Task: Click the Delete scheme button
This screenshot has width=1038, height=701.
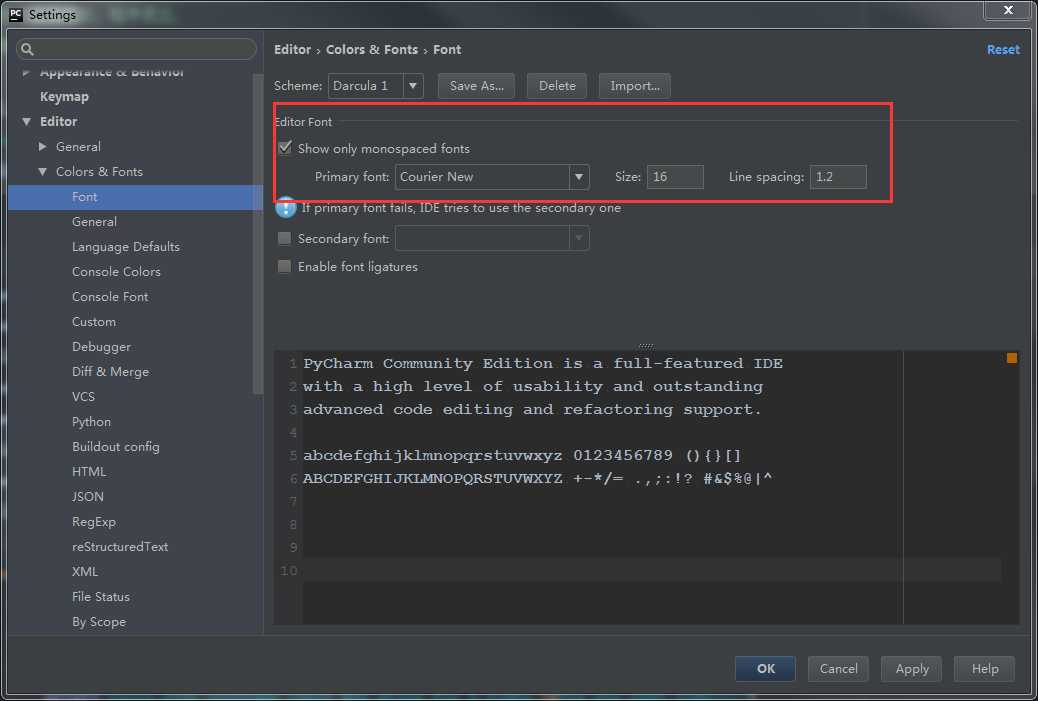Action: tap(557, 85)
